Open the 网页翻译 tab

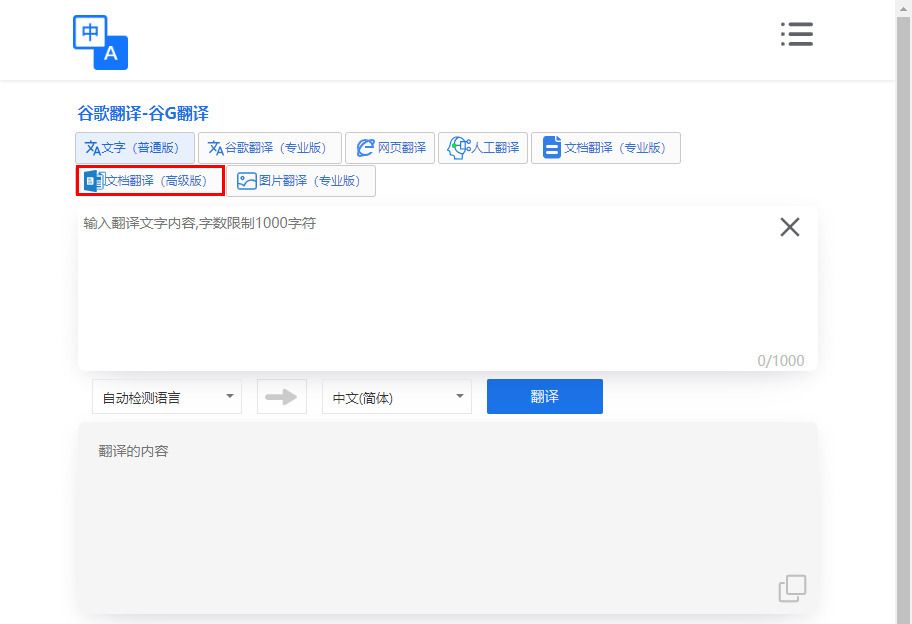click(x=390, y=148)
